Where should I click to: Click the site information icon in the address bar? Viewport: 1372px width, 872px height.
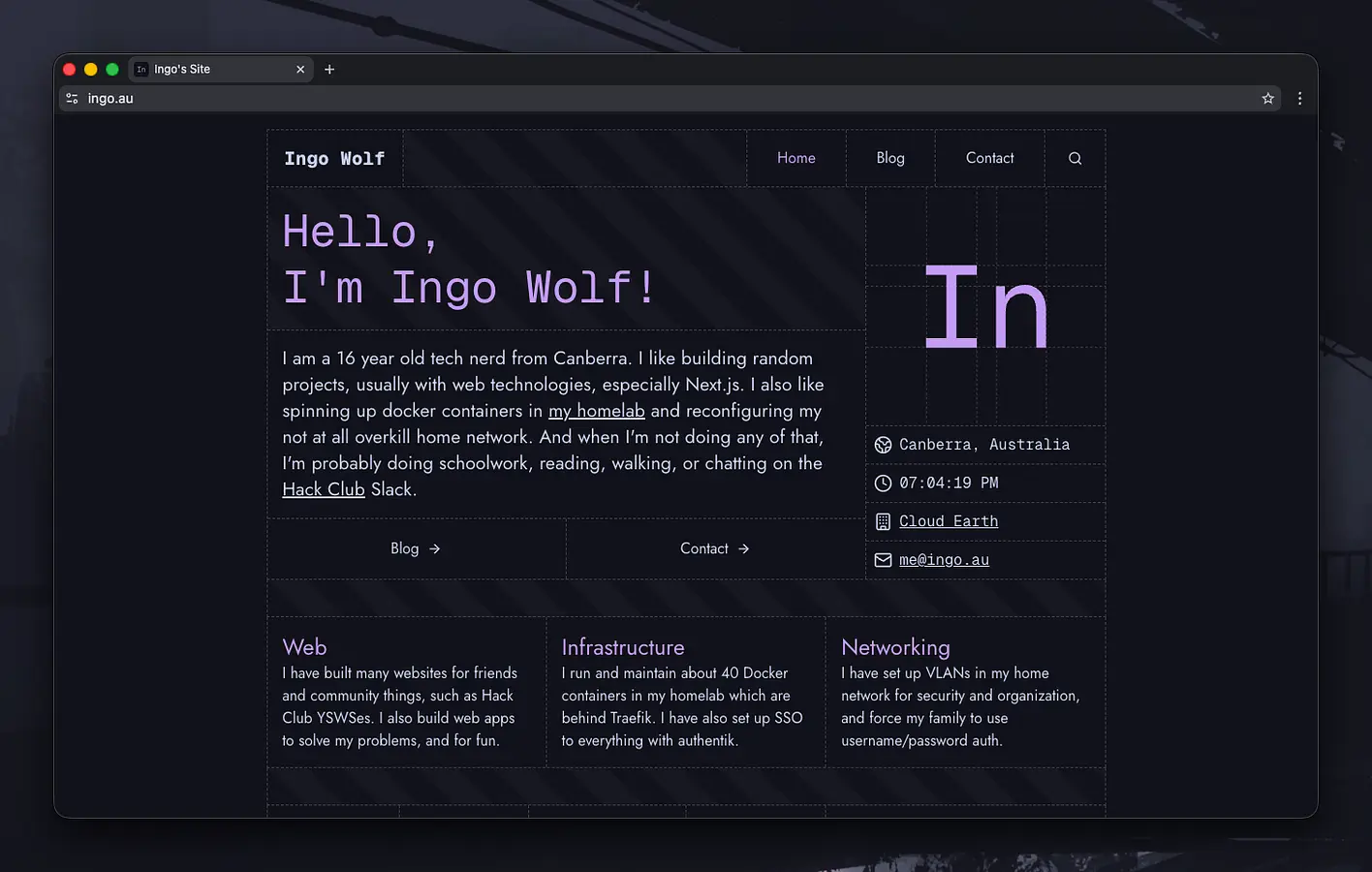[72, 98]
